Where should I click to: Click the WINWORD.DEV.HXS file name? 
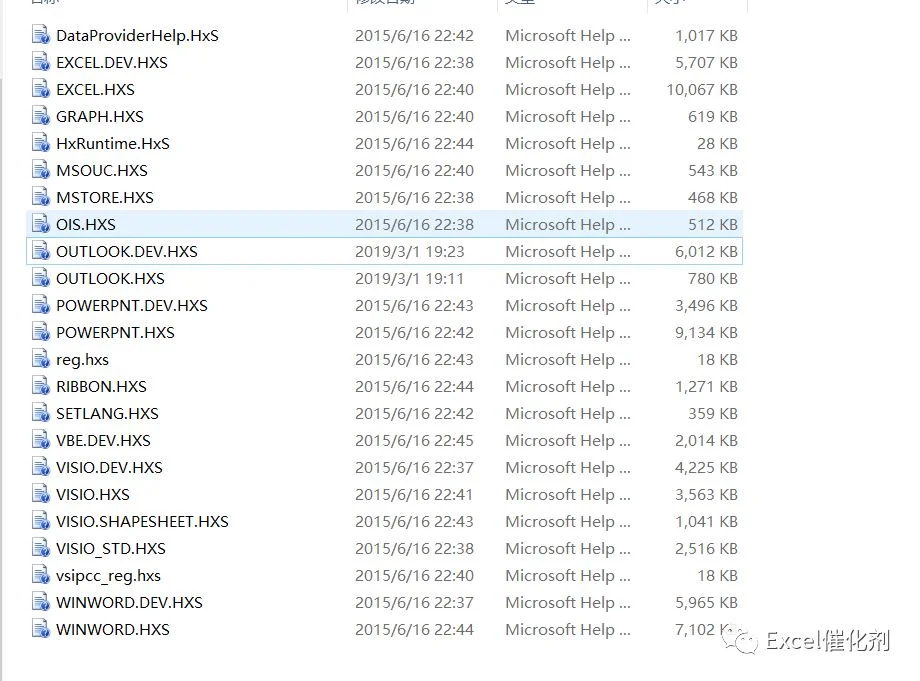[x=129, y=602]
